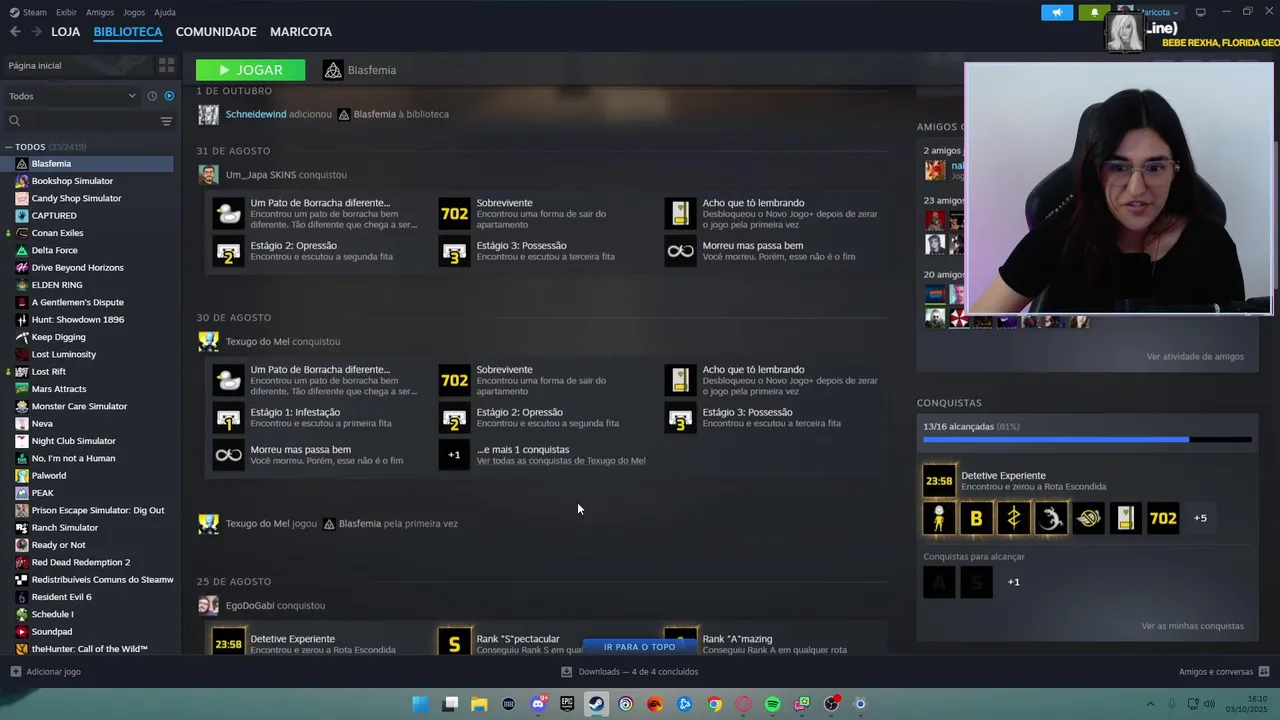
Task: Open advanced filter options icon
Action: pos(167,121)
